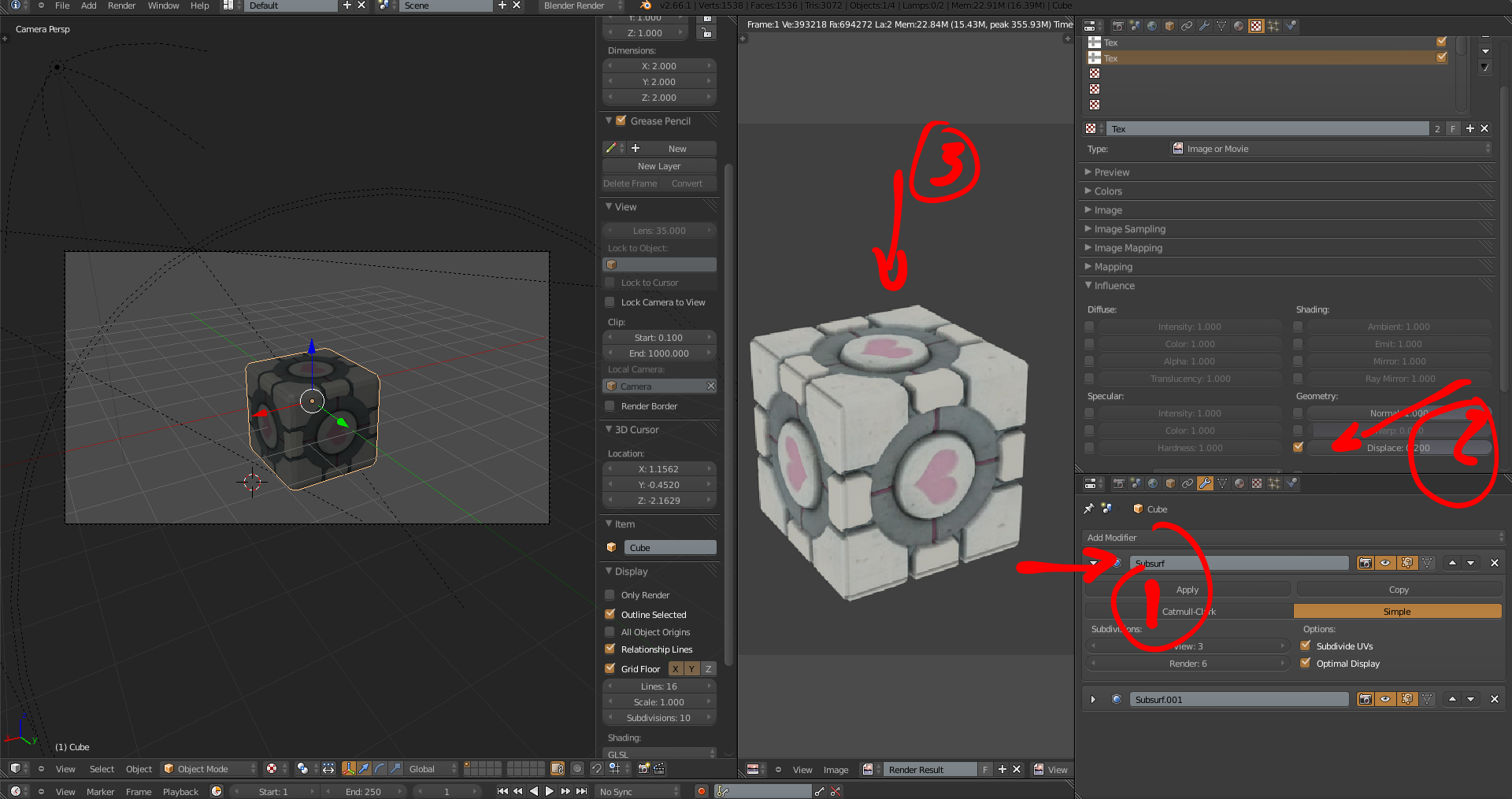This screenshot has width=1512, height=799.
Task: Remove the Subsurf.001 modifier with X
Action: pos(1494,699)
